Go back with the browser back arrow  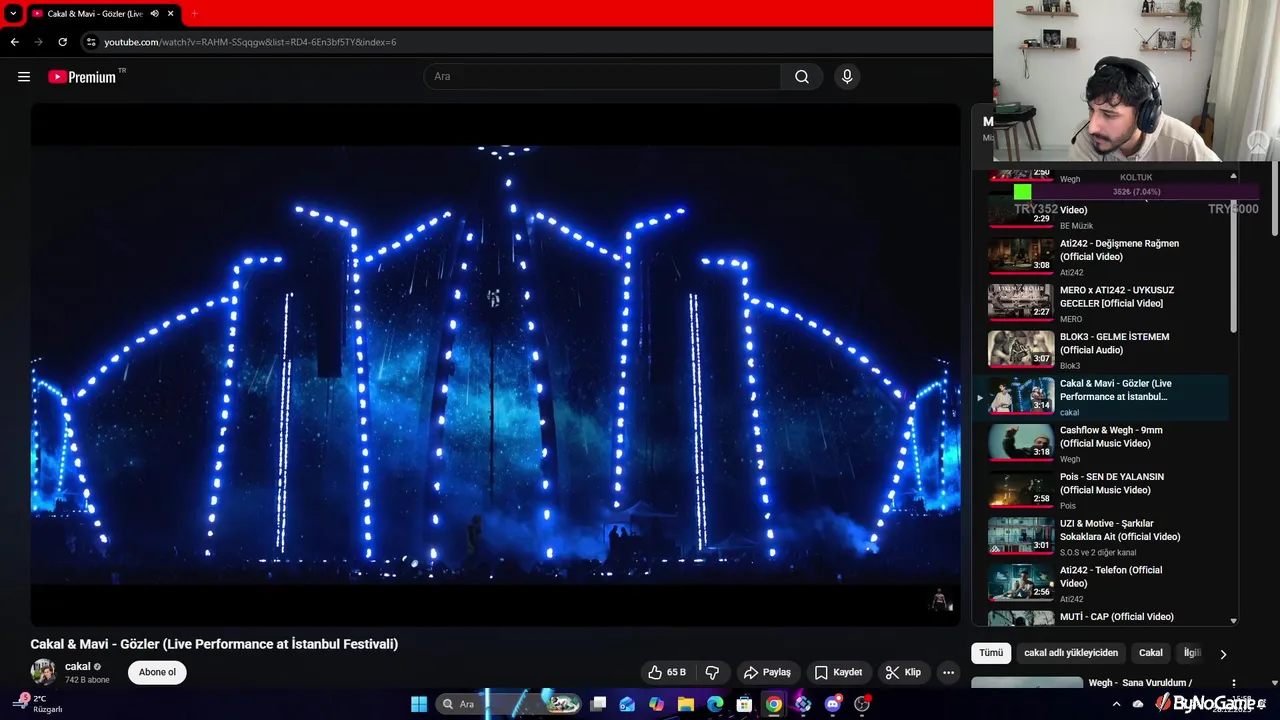[x=14, y=42]
